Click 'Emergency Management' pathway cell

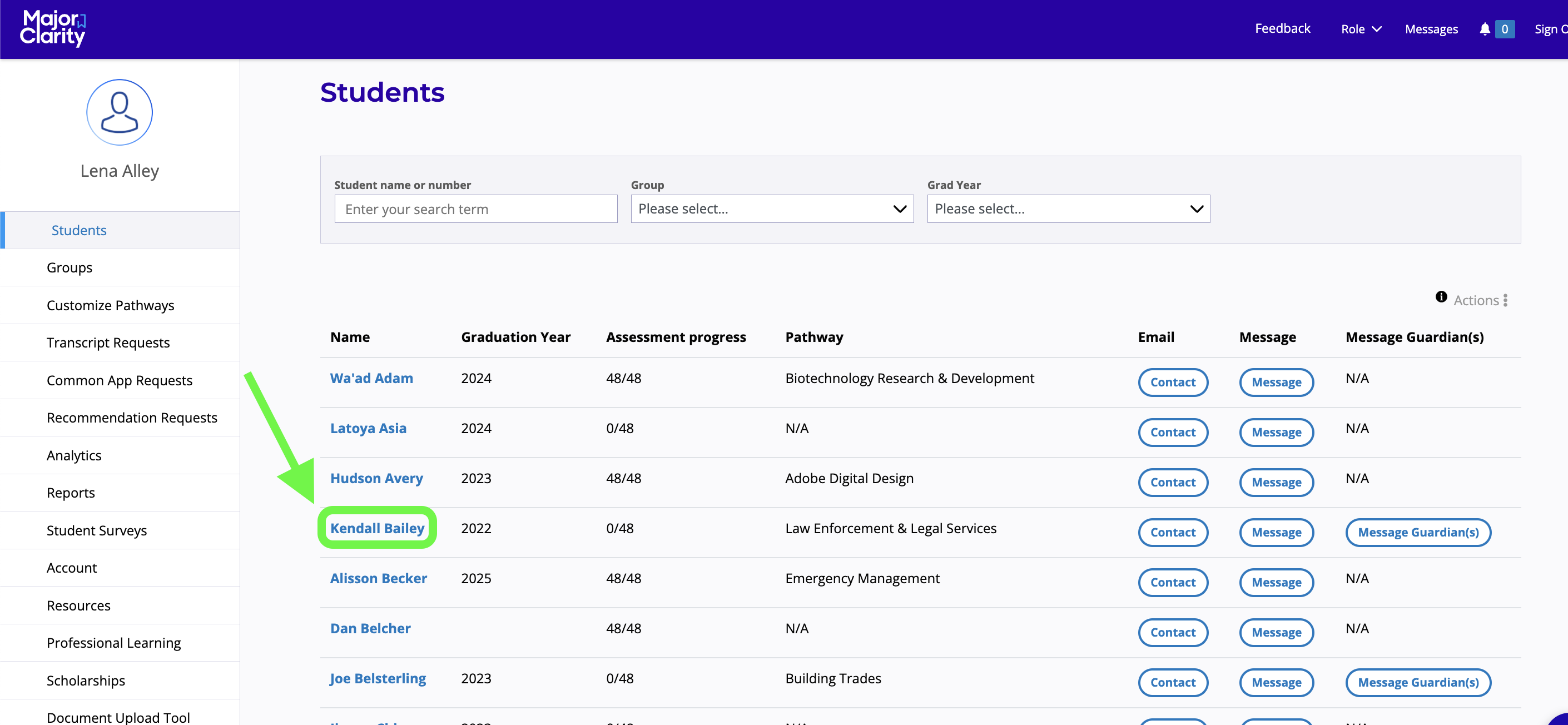pos(862,578)
